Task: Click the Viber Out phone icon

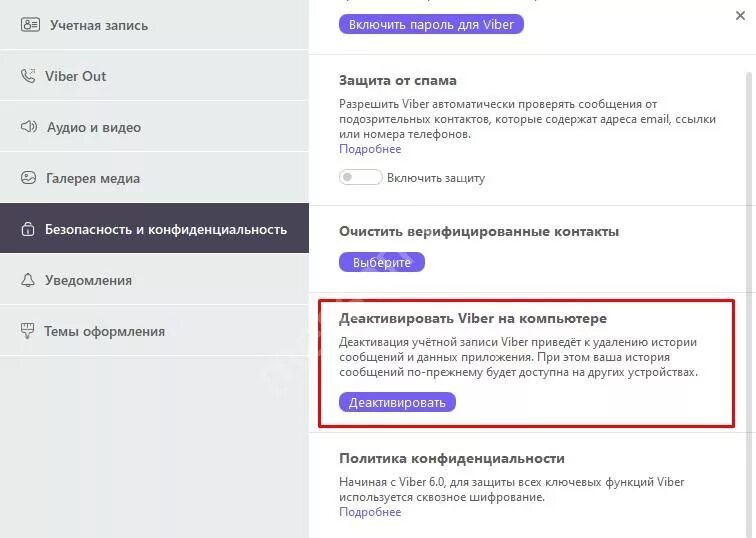Action: coord(28,76)
